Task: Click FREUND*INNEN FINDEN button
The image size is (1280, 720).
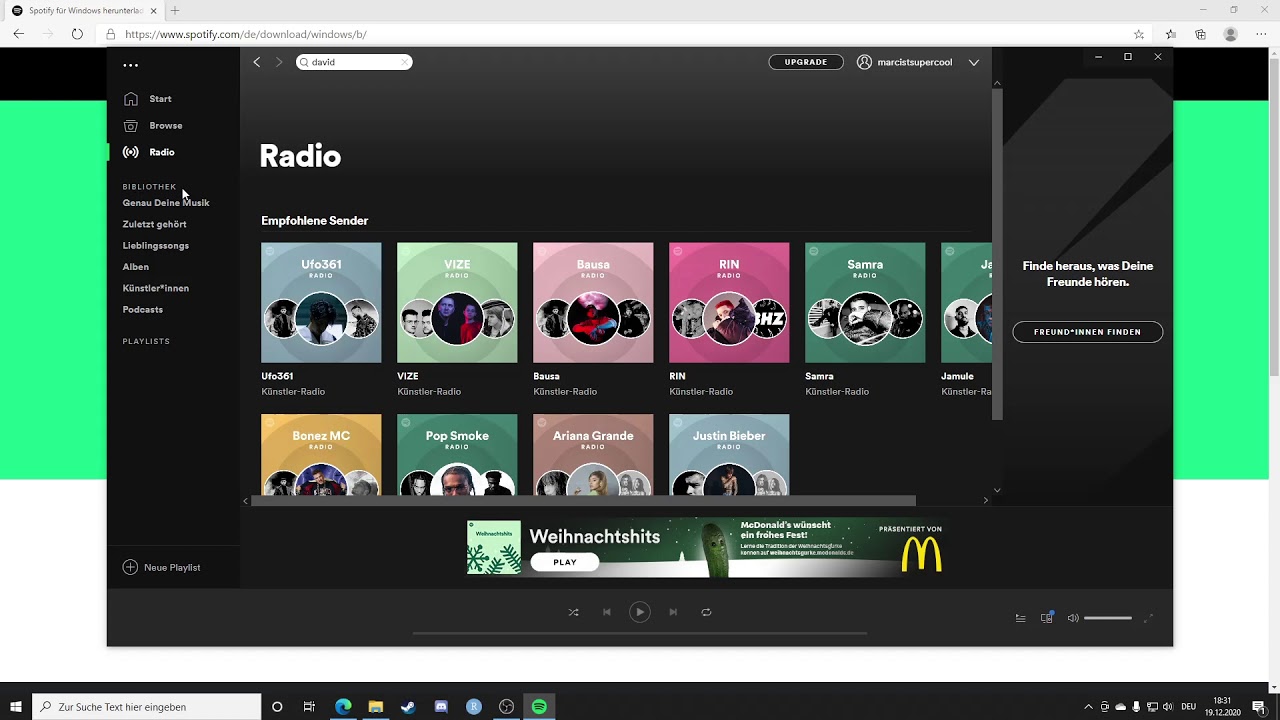Action: [x=1087, y=332]
